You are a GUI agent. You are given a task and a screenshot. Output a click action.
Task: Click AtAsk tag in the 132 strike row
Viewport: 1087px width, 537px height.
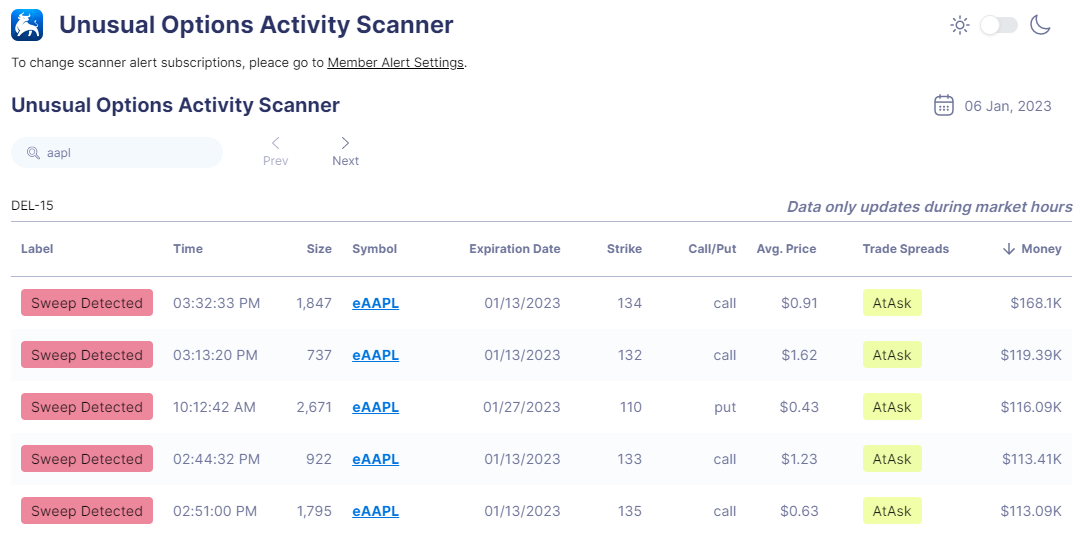click(892, 355)
